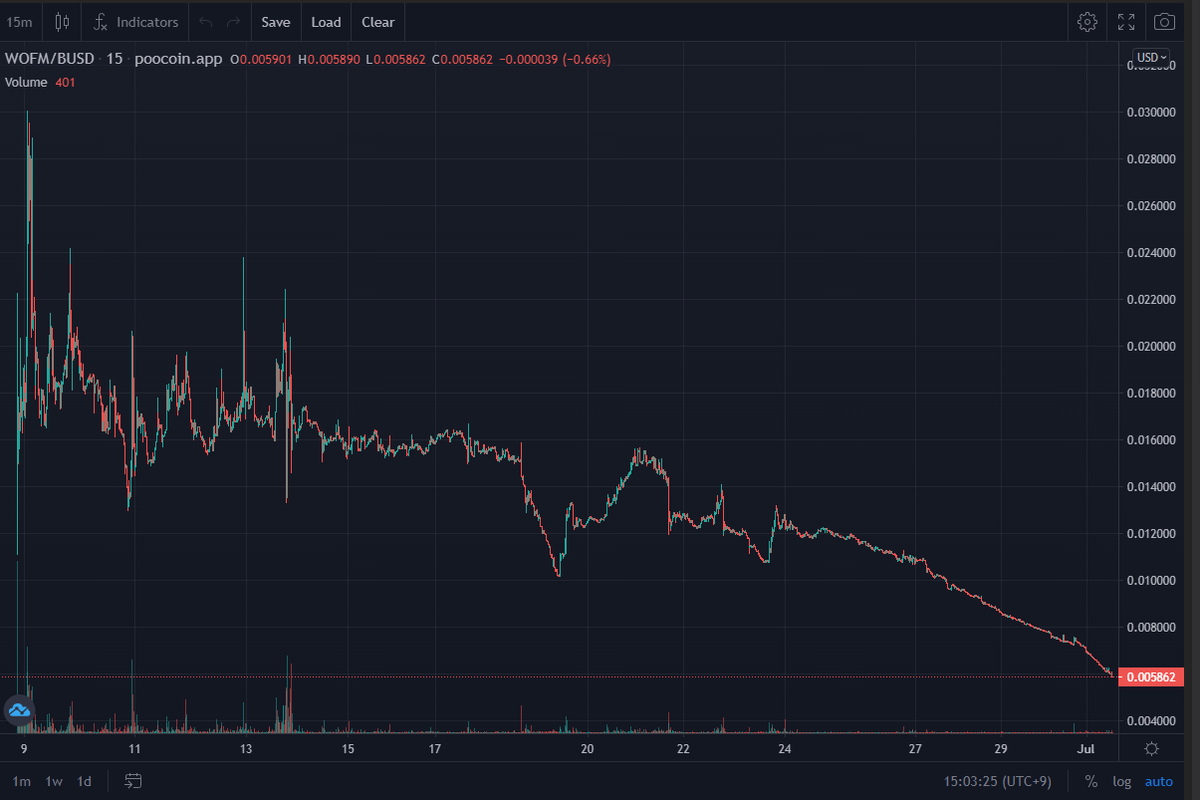The height and width of the screenshot is (800, 1200).
Task: Load a saved chart
Action: pos(326,21)
